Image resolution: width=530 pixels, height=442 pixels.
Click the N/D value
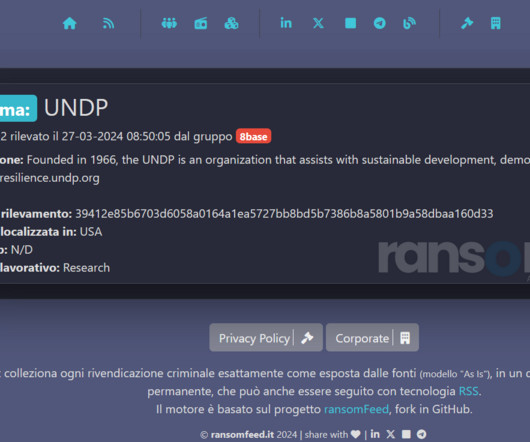(22, 250)
